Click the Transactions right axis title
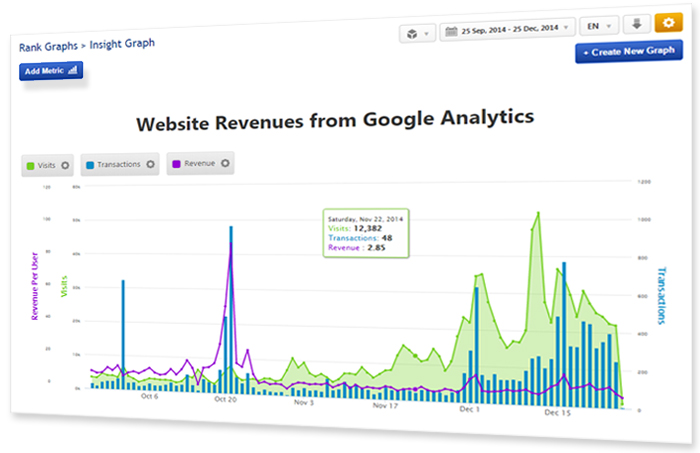Viewport: 700px width, 453px height. (662, 296)
